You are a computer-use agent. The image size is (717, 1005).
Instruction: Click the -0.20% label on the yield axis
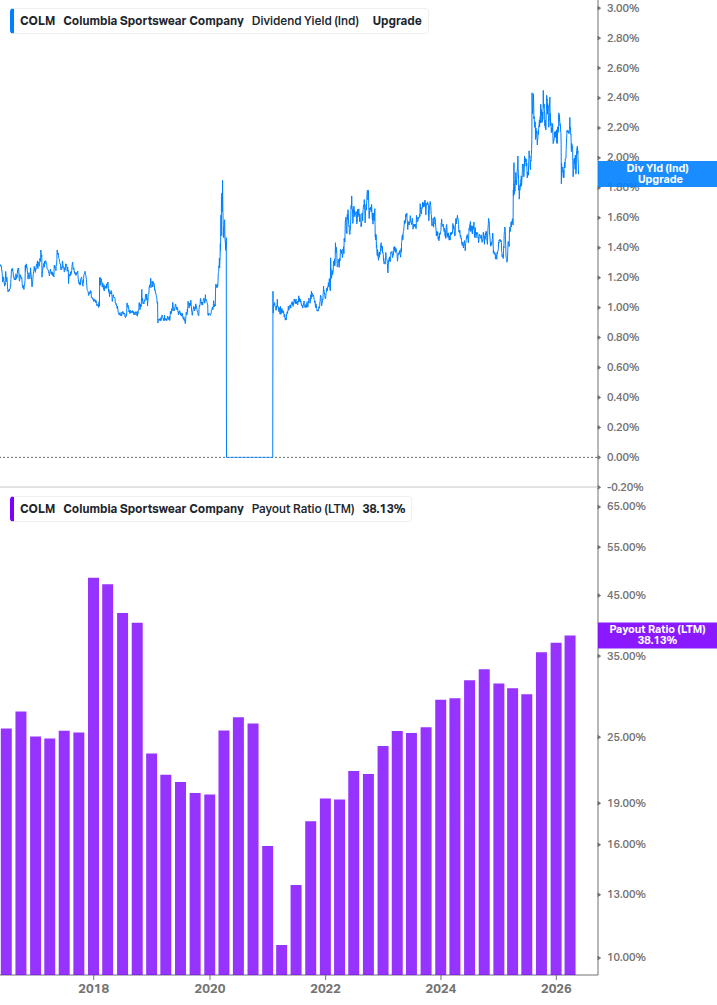[x=625, y=487]
